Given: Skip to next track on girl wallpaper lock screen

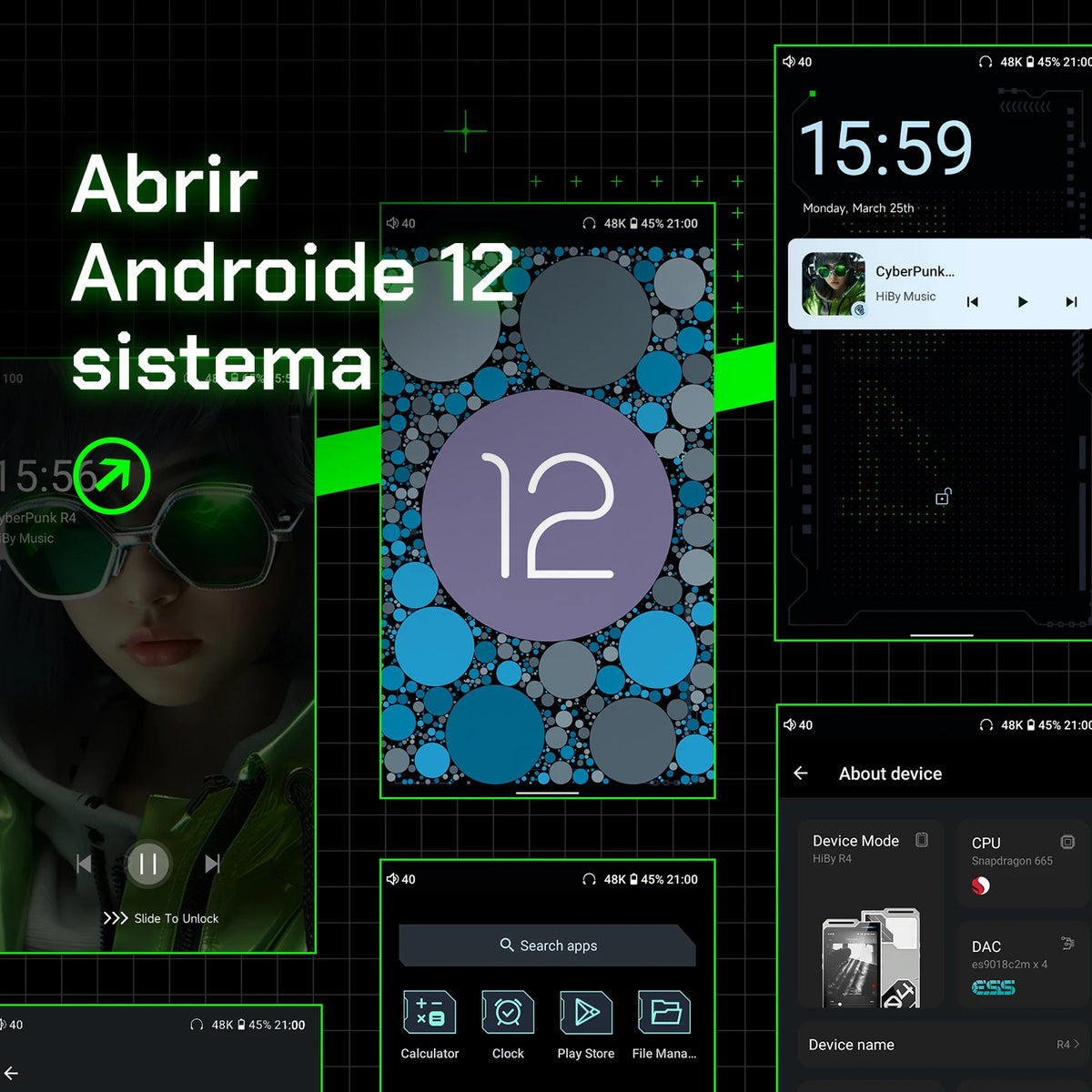Looking at the screenshot, I should point(213,864).
